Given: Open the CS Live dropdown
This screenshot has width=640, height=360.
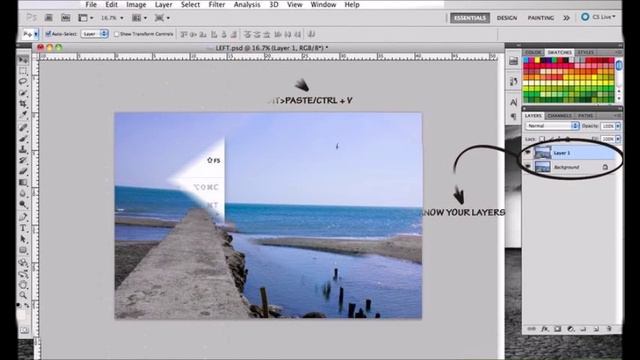Looking at the screenshot, I should click(x=598, y=17).
